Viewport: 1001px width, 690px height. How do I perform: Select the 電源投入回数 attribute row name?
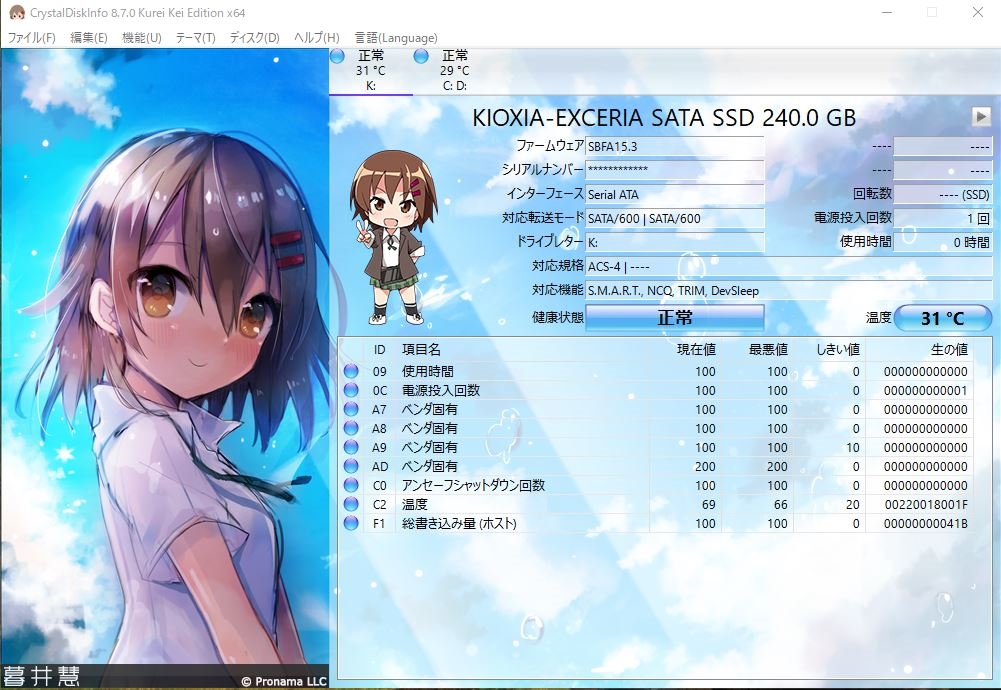tap(440, 391)
